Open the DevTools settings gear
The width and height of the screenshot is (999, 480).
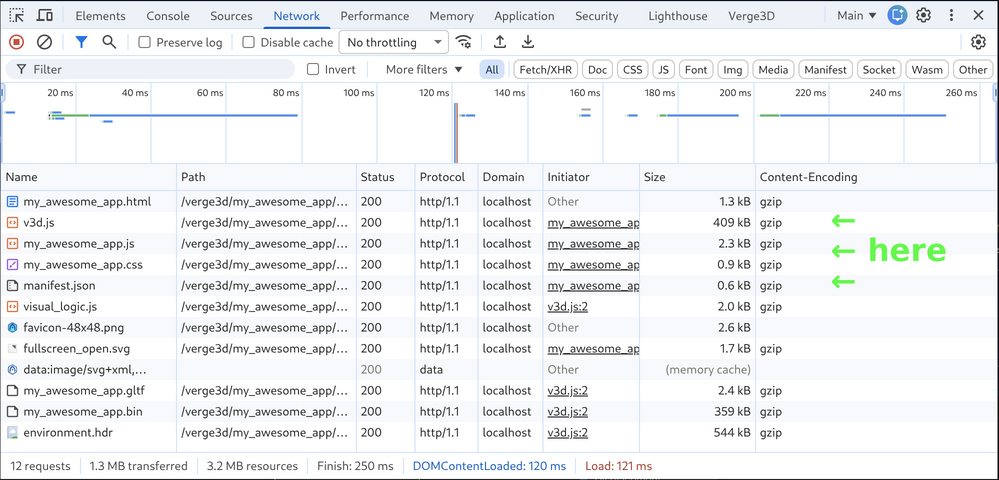[x=923, y=15]
